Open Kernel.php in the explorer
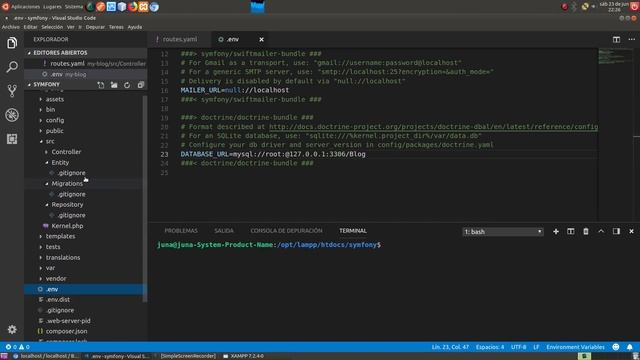640x360 pixels. [67, 226]
